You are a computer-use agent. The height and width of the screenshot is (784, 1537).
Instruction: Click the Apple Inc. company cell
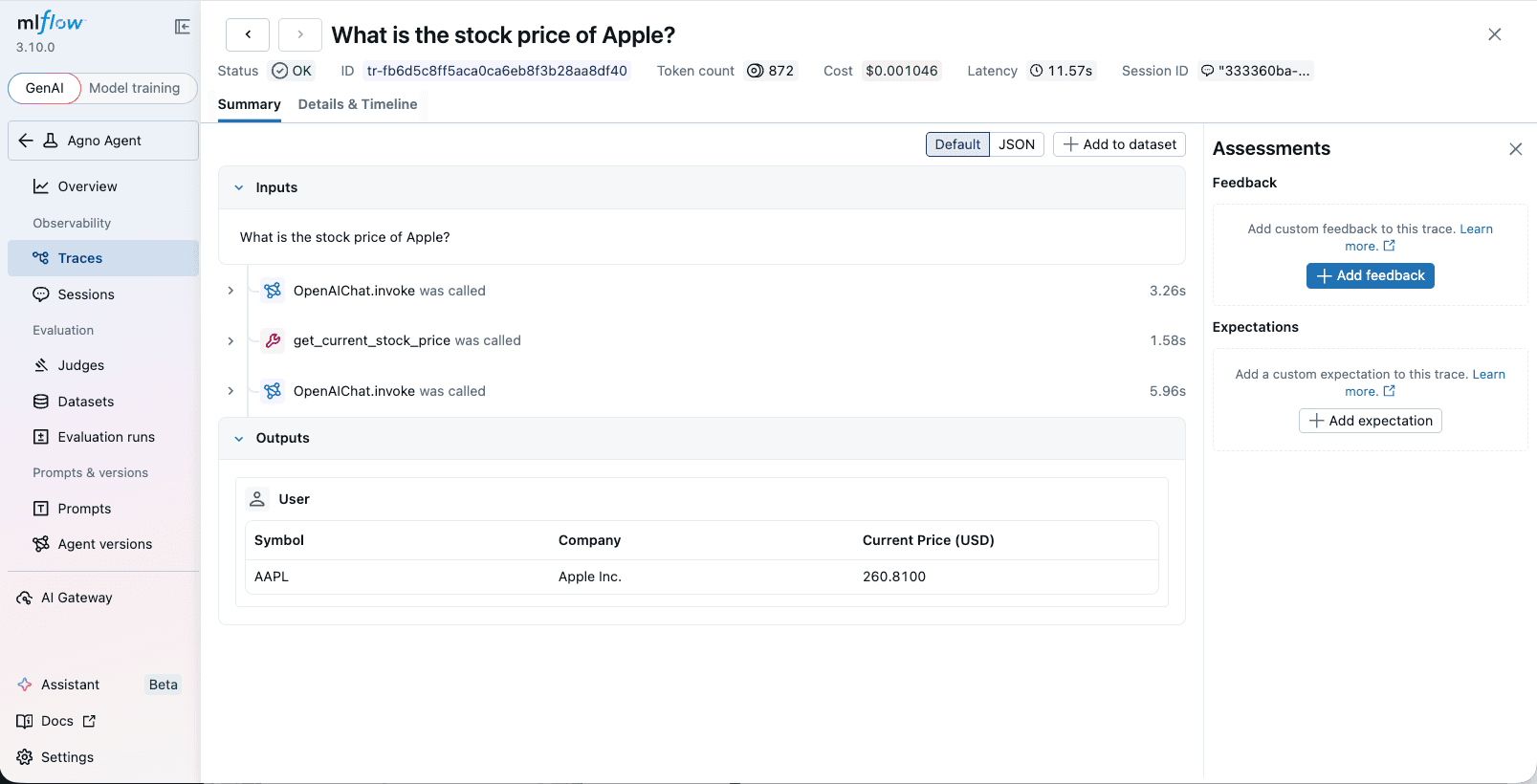[x=590, y=577]
